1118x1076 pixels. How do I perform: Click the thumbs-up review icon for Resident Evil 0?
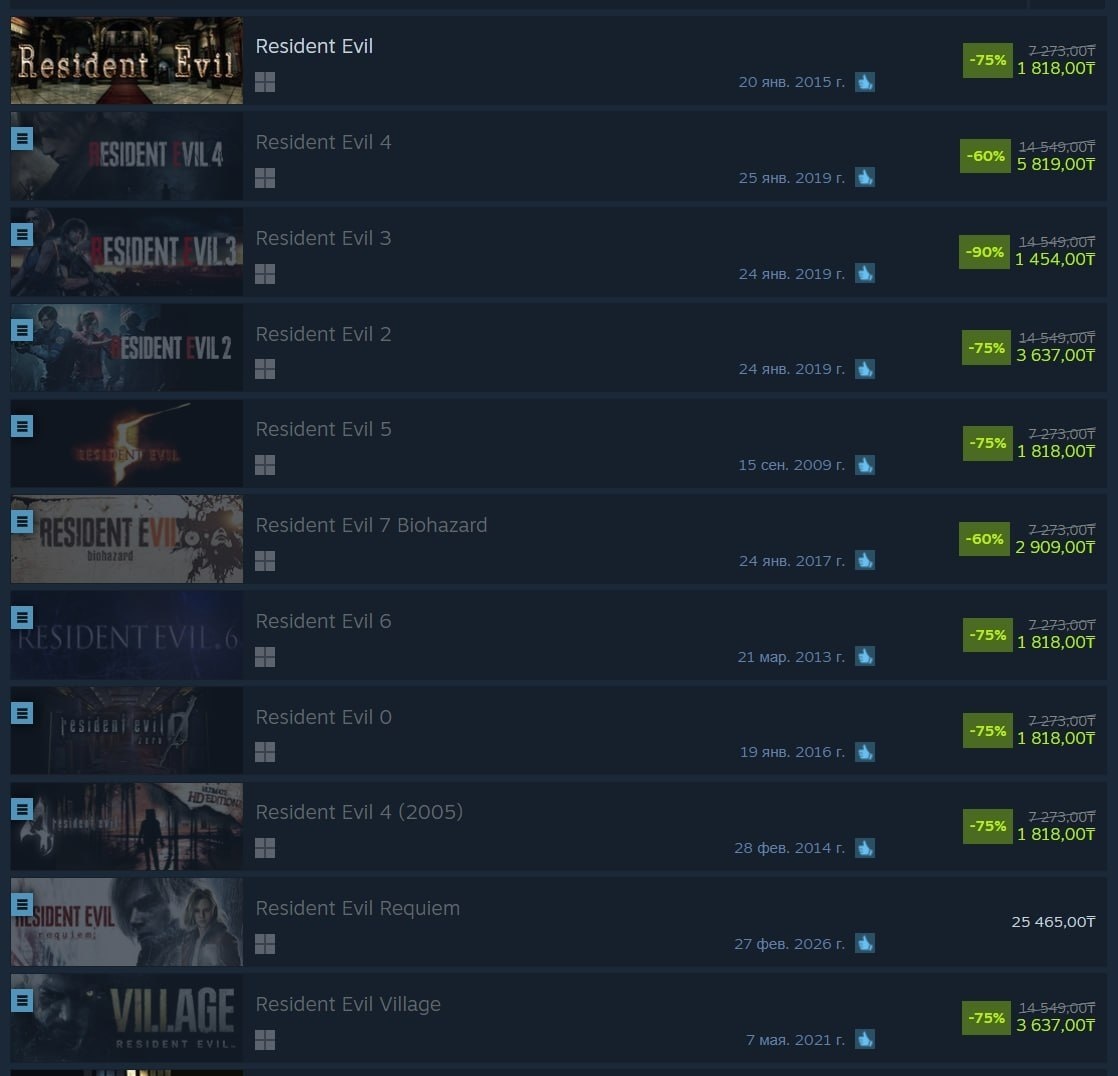tap(865, 752)
